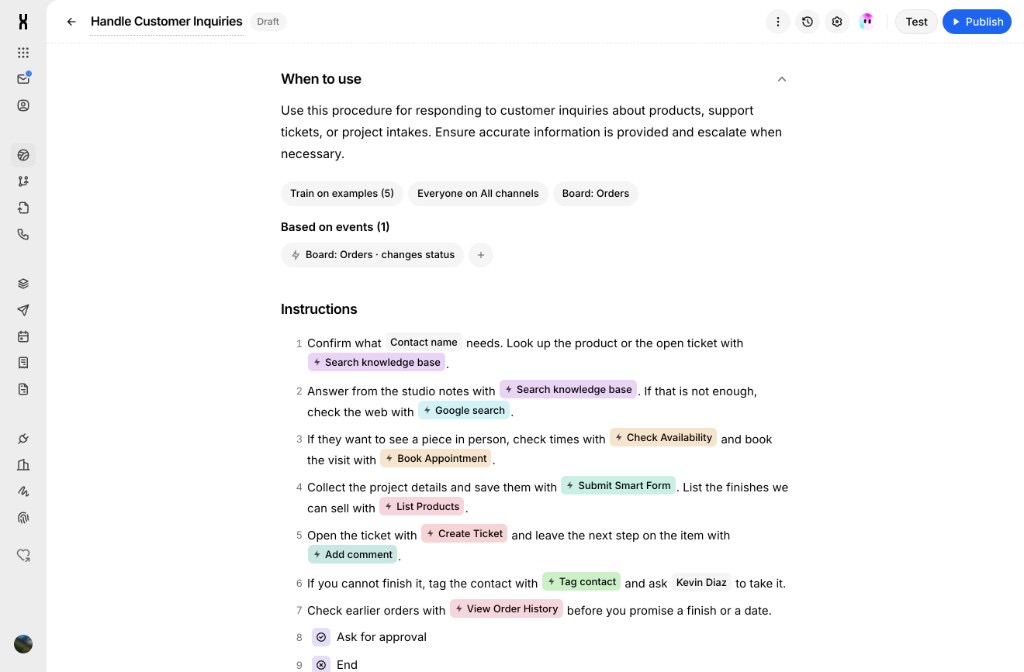This screenshot has width=1024, height=672.
Task: Click the Google search action chip
Action: [x=464, y=410]
